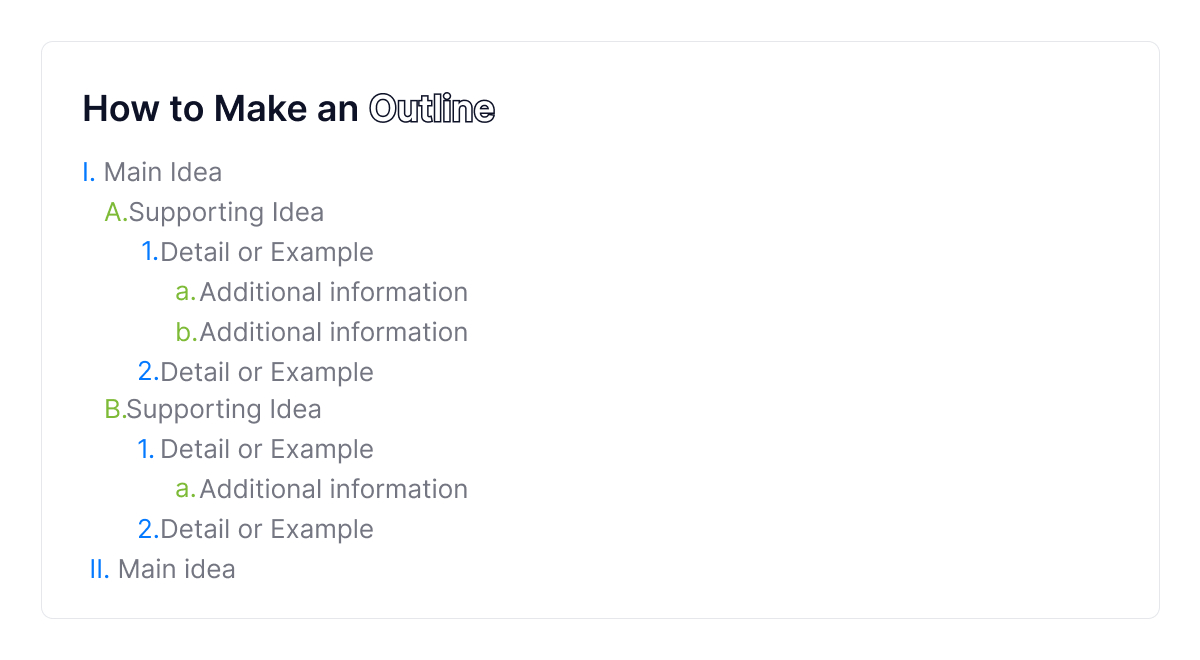Click first "Detail or Example" under A.

pos(267,252)
